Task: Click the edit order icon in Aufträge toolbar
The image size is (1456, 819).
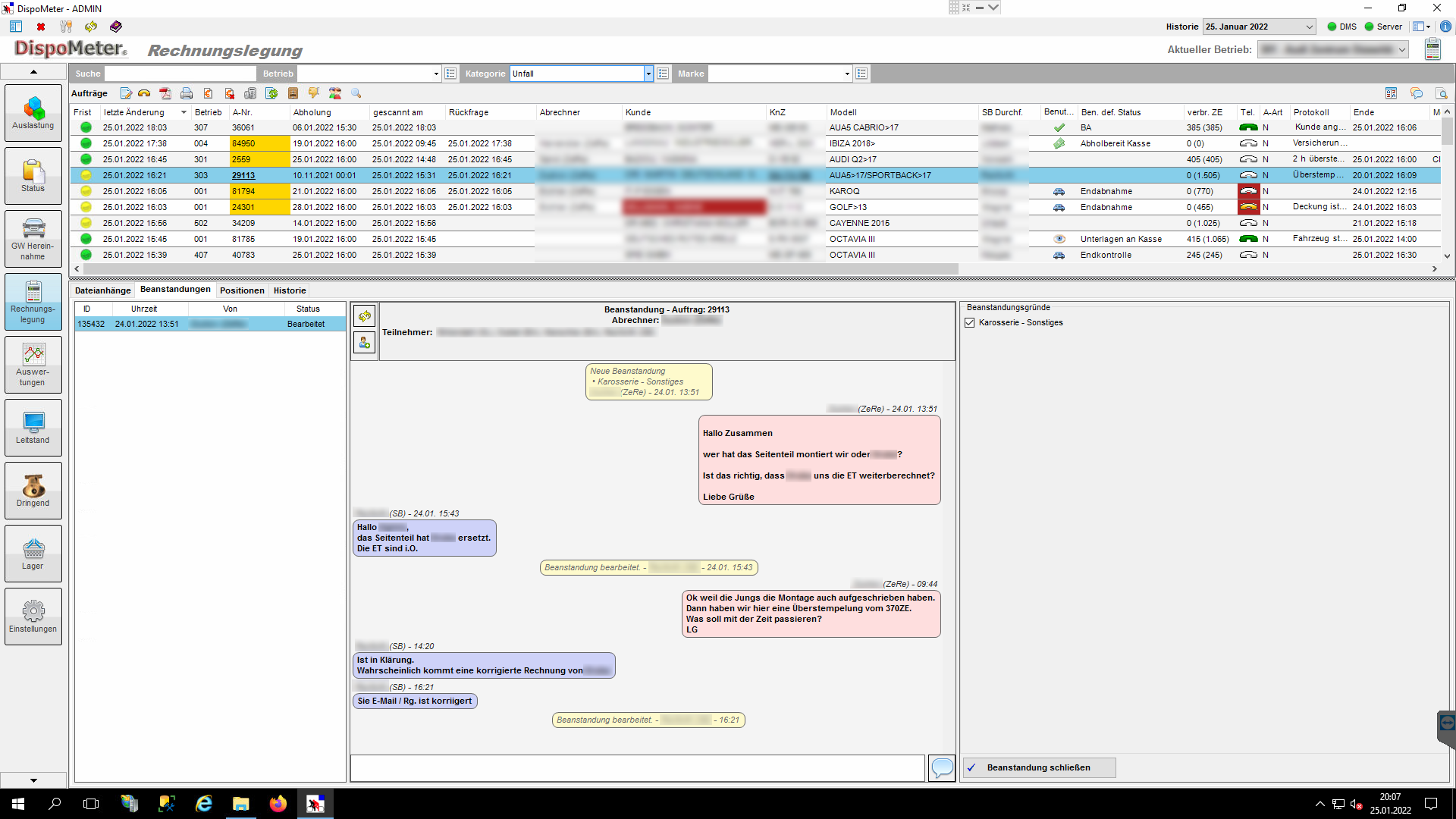Action: (x=126, y=93)
